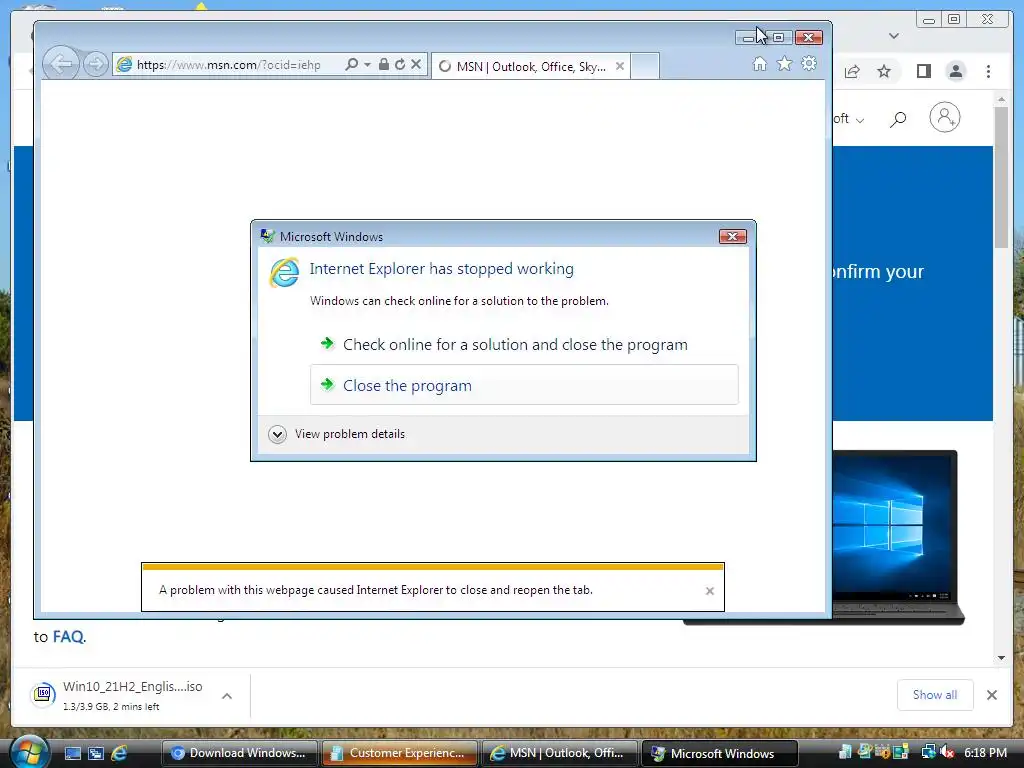Switch to Microsoft Windows taskbar button
The width and height of the screenshot is (1024, 768).
tap(719, 753)
